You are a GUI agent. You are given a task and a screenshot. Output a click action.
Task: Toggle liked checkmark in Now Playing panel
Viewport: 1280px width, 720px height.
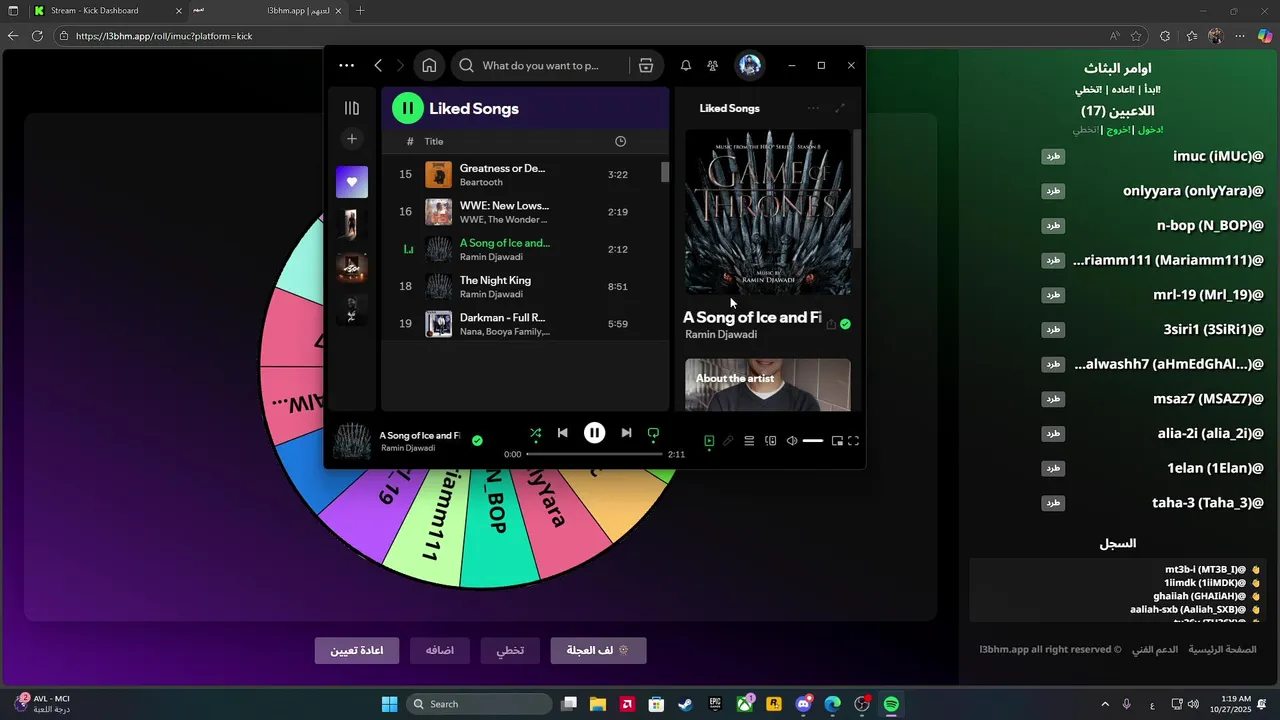[x=845, y=324]
